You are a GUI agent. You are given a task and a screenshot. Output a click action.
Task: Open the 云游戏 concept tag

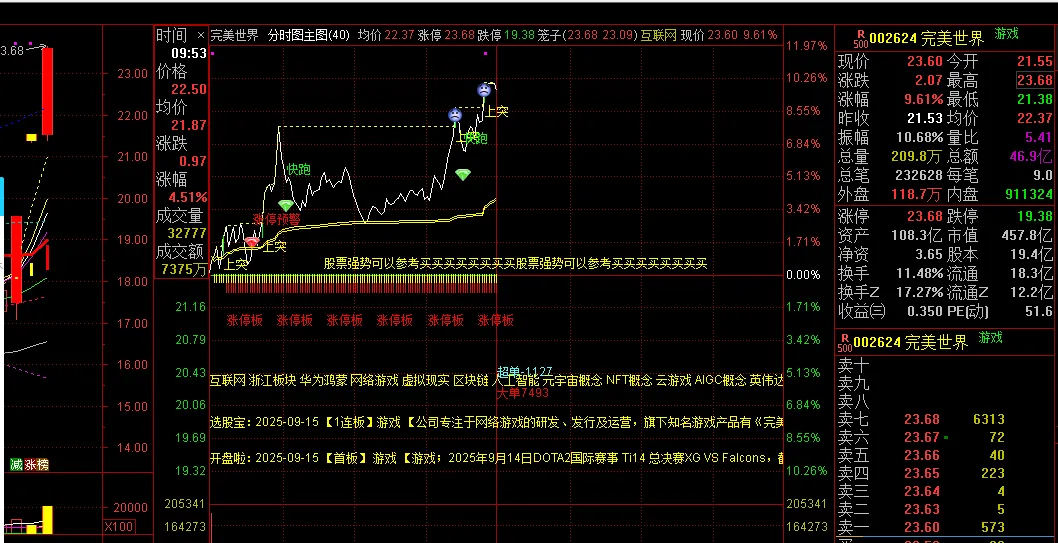pyautogui.click(x=674, y=380)
